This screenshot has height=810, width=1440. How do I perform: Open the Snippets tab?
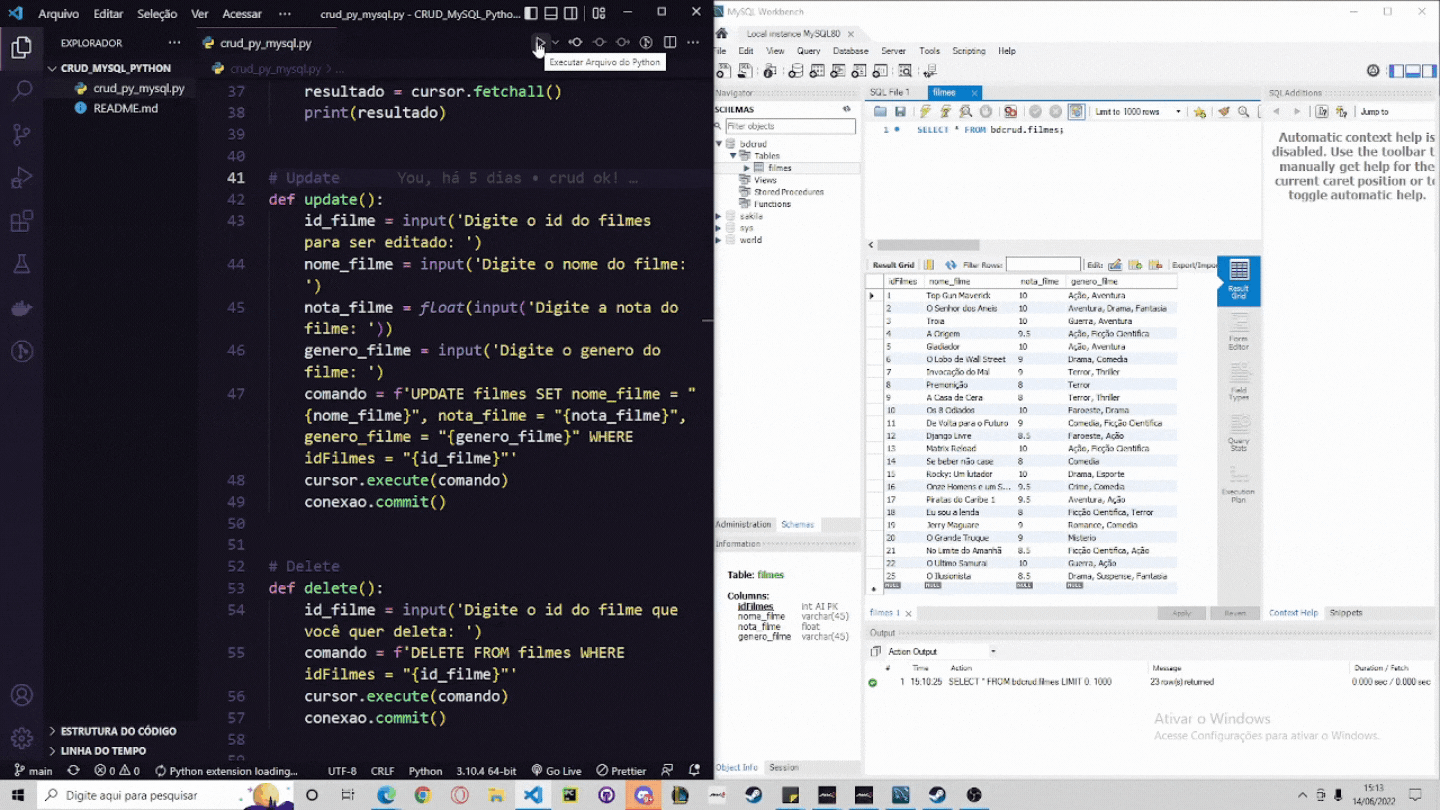pyautogui.click(x=1345, y=613)
